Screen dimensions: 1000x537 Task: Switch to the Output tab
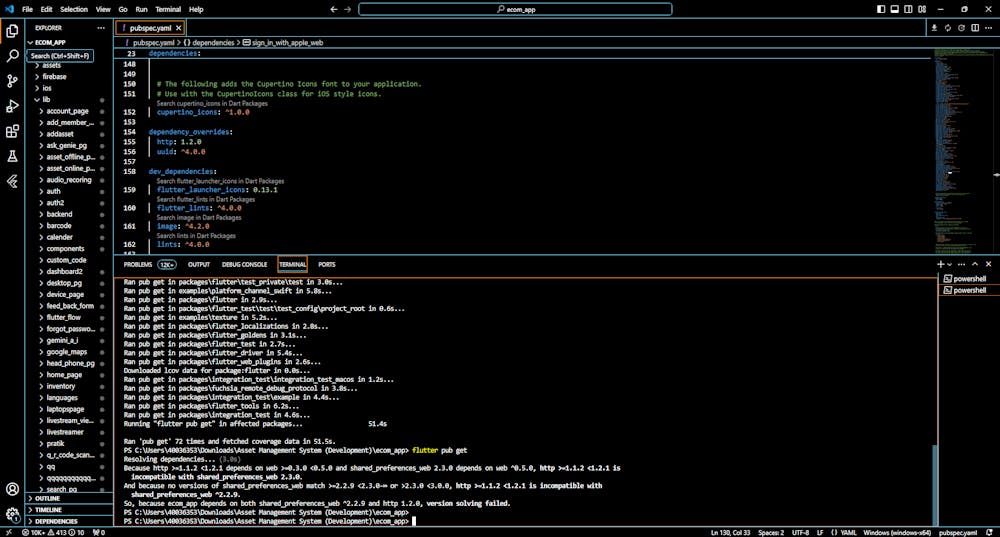tap(198, 264)
